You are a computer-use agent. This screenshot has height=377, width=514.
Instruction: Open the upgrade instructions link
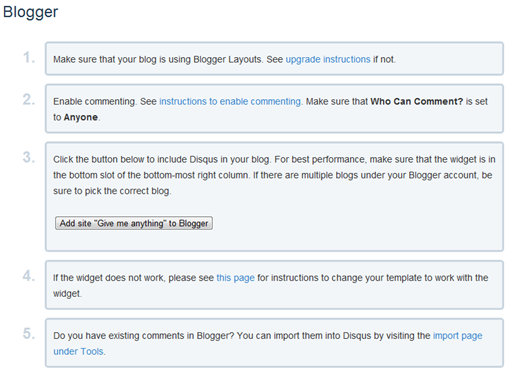(328, 59)
